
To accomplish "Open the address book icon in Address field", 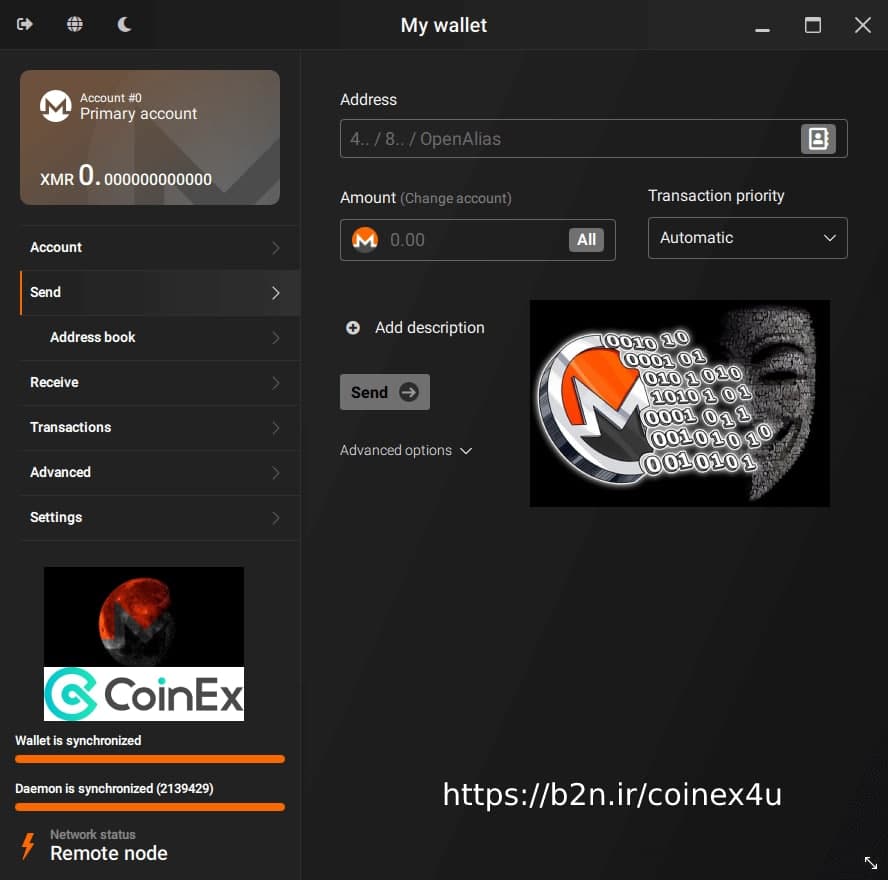I will pos(818,139).
